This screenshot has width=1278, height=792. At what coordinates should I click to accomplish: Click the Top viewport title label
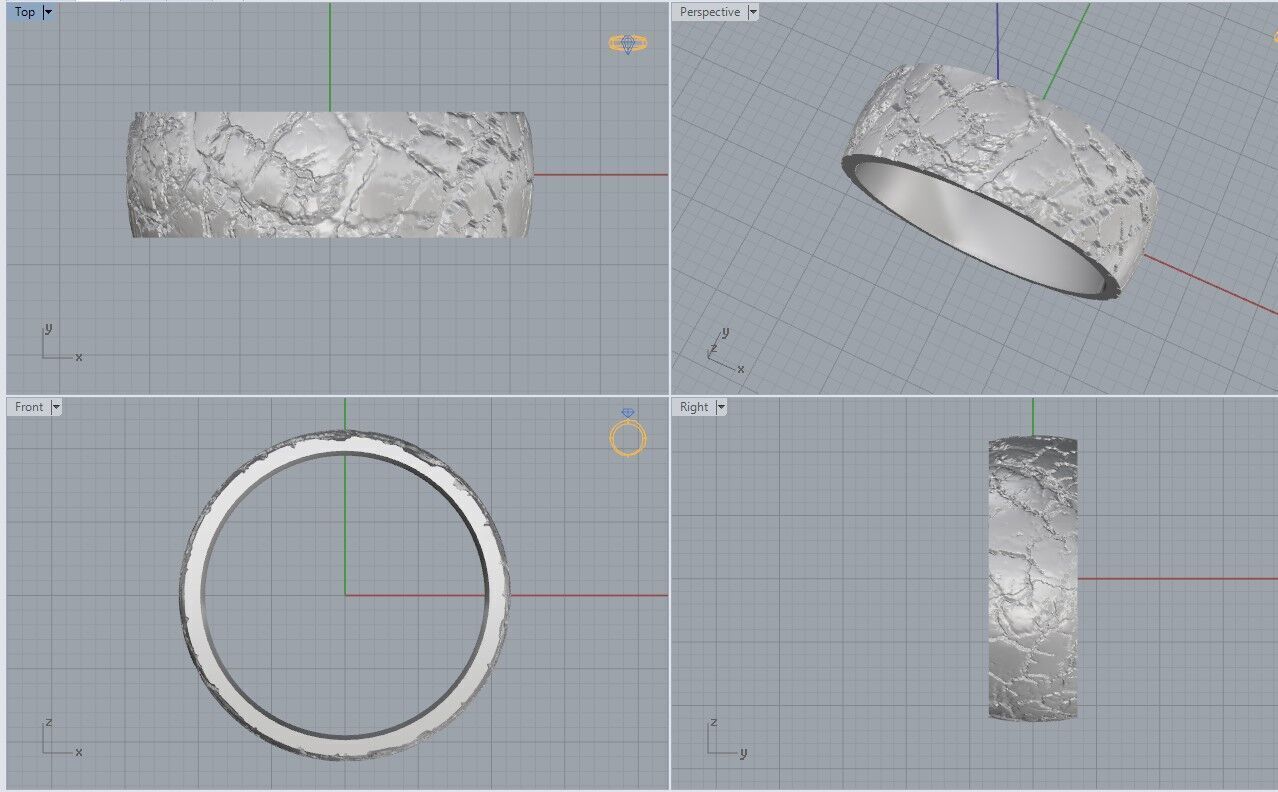(x=25, y=12)
